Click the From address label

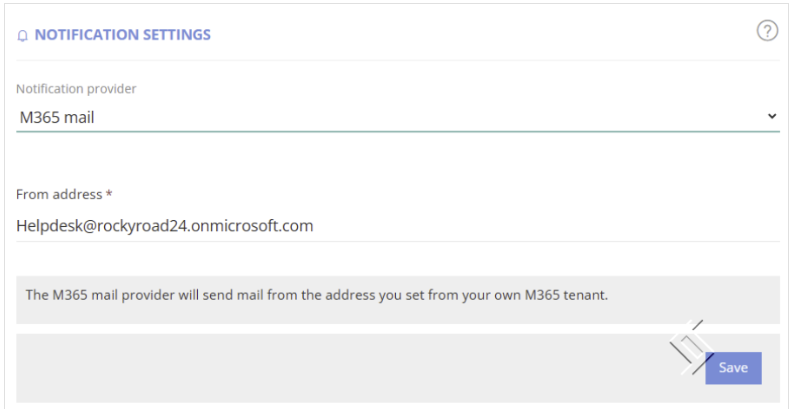coord(59,195)
